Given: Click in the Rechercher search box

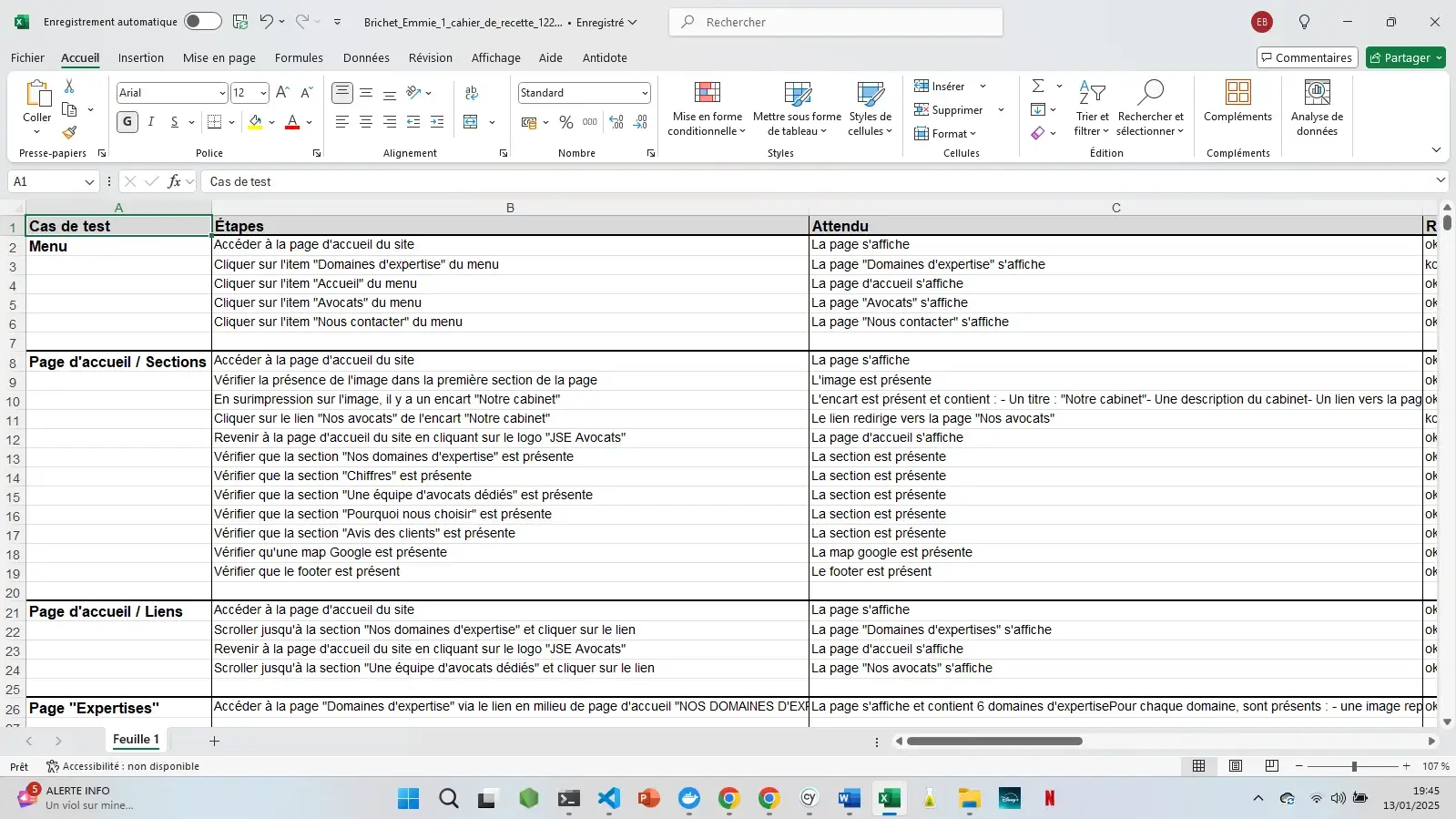Looking at the screenshot, I should click(836, 22).
